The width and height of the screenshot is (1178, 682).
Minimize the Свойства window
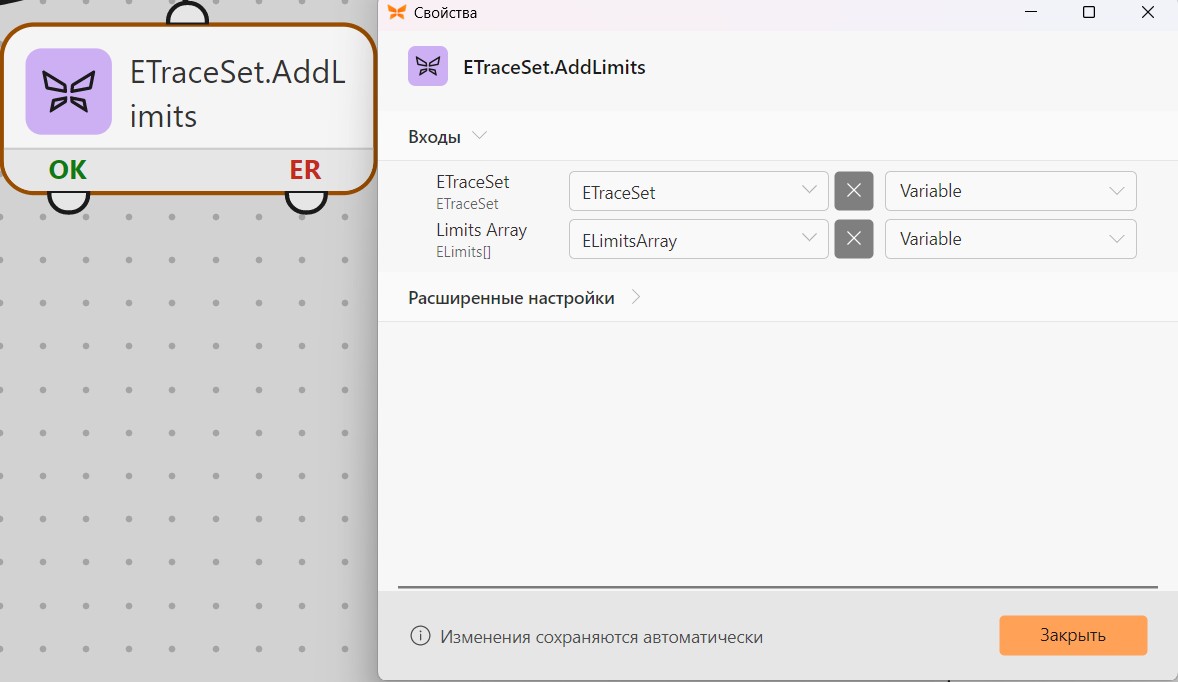1031,12
